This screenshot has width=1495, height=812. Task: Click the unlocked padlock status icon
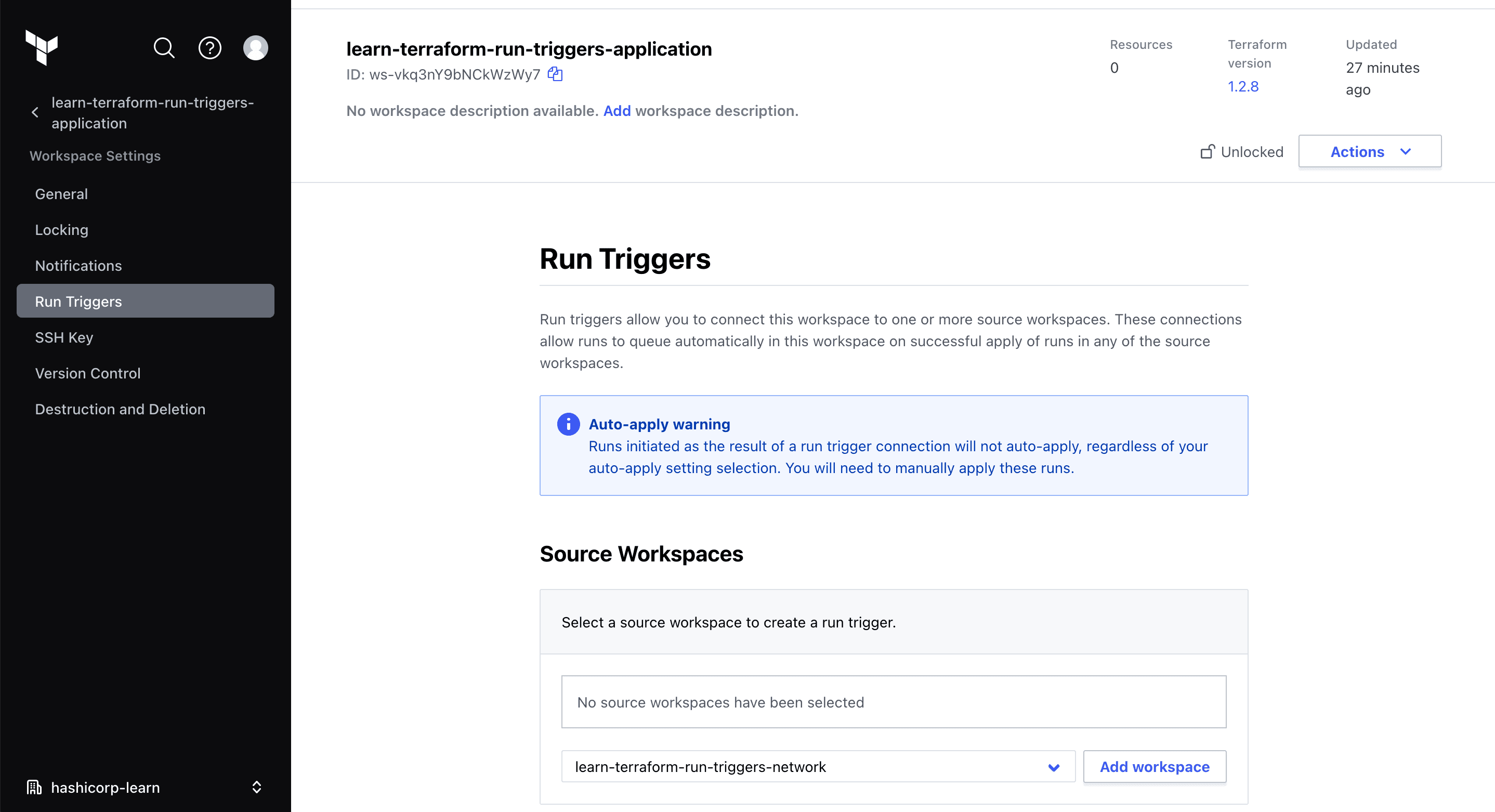click(x=1207, y=151)
